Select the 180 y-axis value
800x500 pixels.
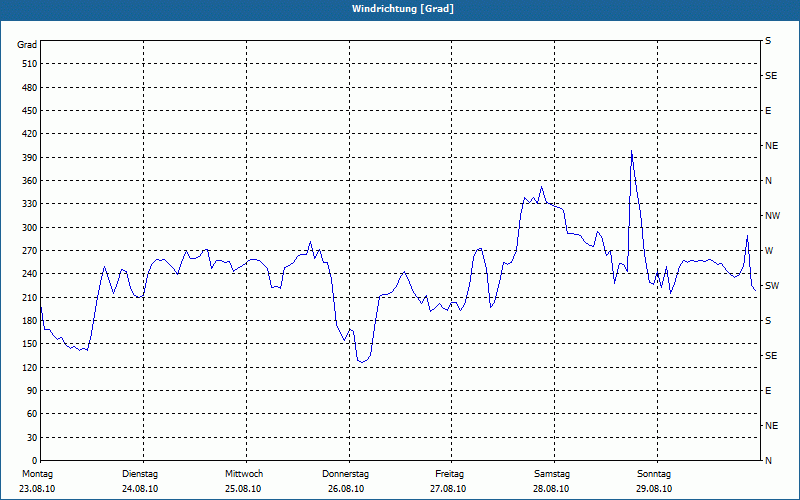30,320
